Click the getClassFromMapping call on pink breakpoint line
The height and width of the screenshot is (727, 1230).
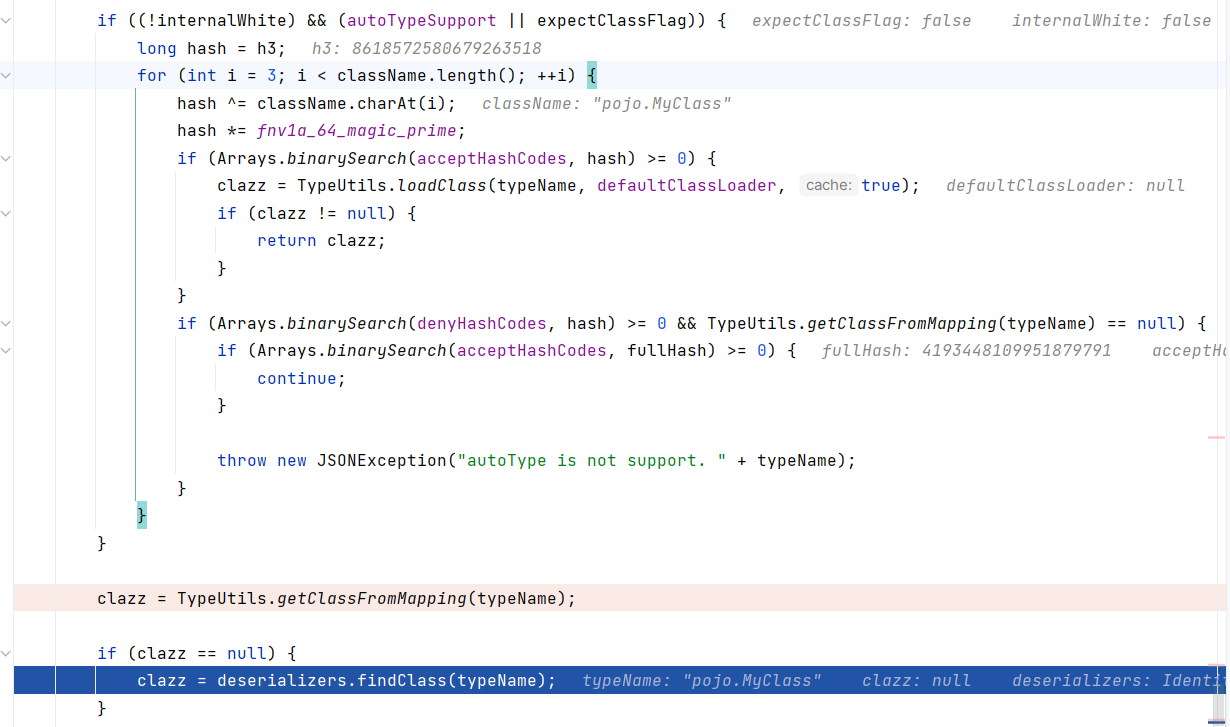tap(371, 598)
